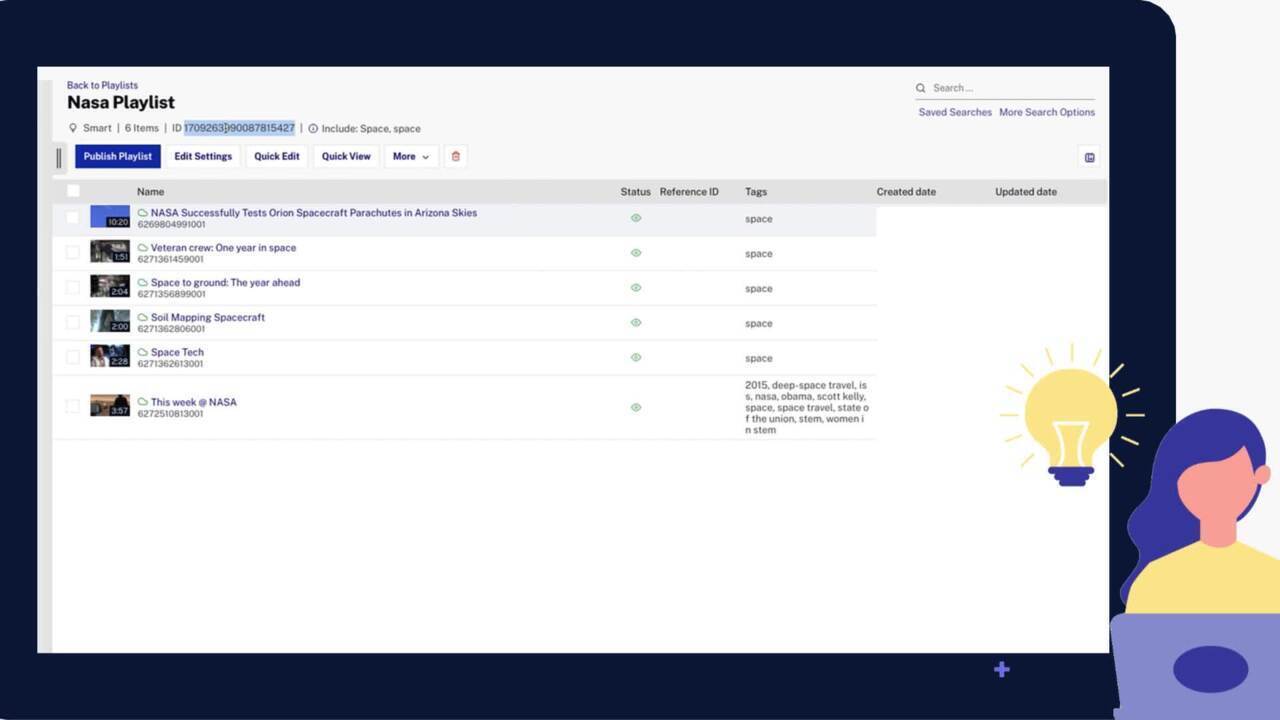Delete playlist using the red trash icon
This screenshot has width=1280, height=720.
456,156
